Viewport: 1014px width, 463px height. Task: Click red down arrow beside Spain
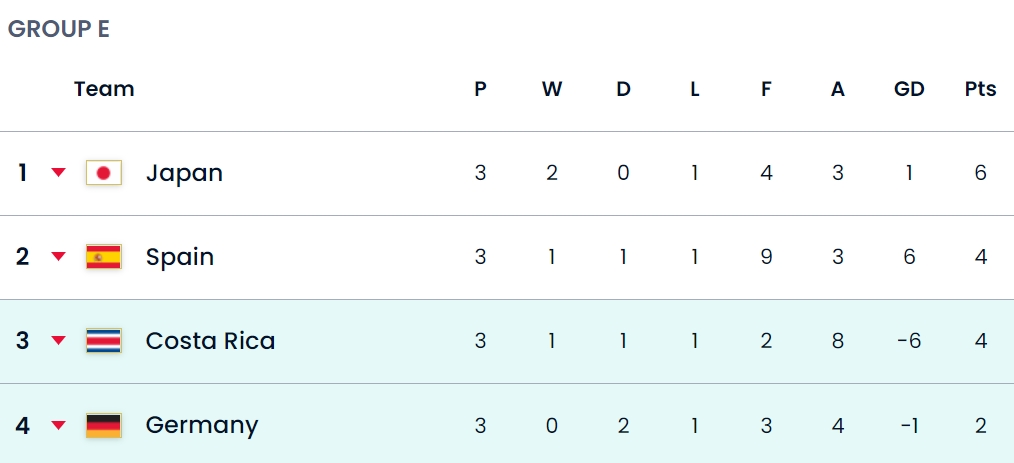tap(59, 257)
